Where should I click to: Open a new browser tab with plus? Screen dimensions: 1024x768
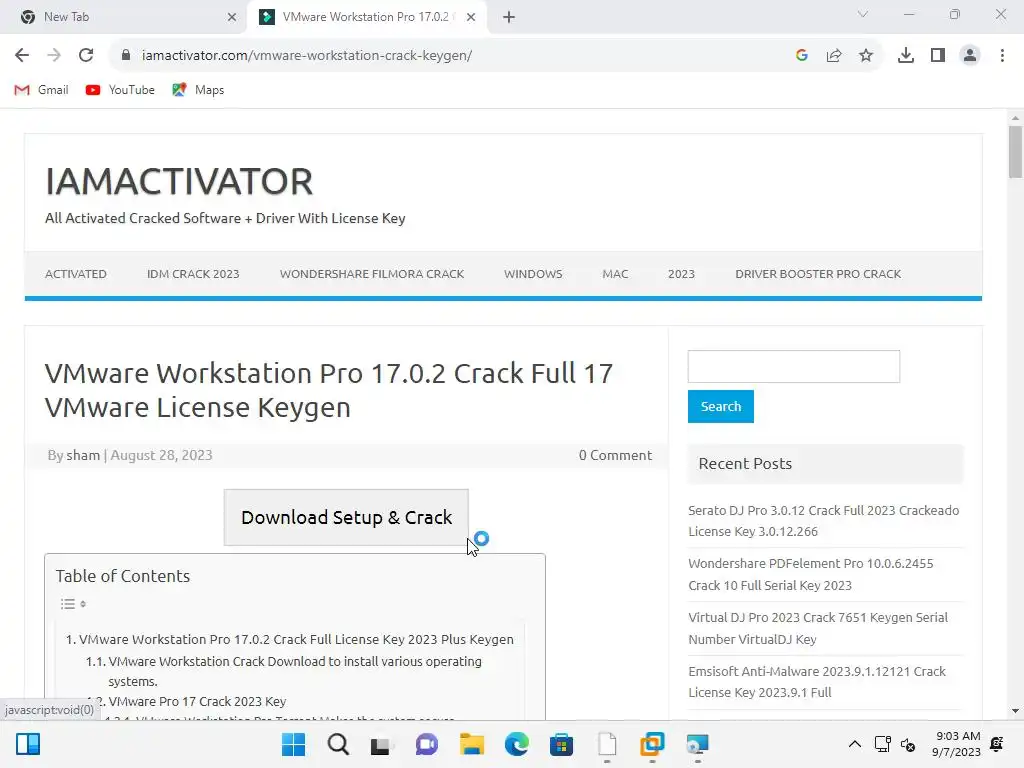509,17
